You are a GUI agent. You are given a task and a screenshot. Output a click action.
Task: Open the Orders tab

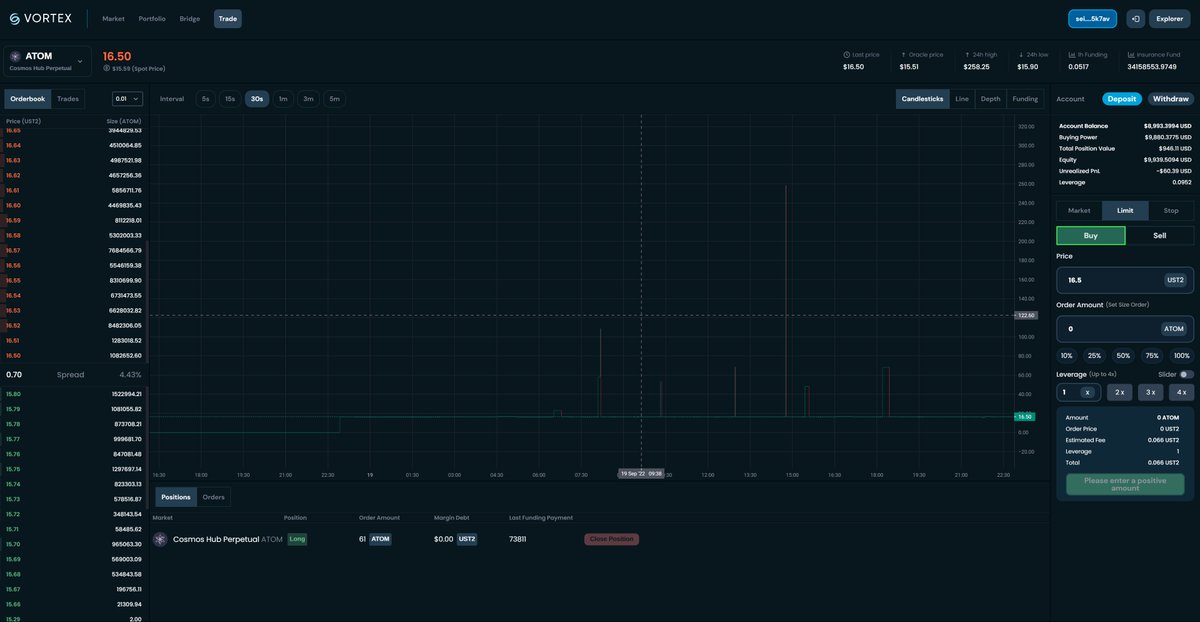coord(213,497)
